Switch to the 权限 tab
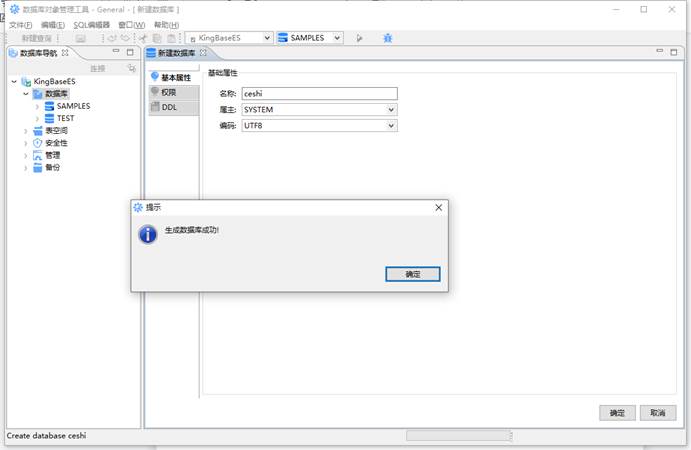The width and height of the screenshot is (691, 450). (x=174, y=93)
